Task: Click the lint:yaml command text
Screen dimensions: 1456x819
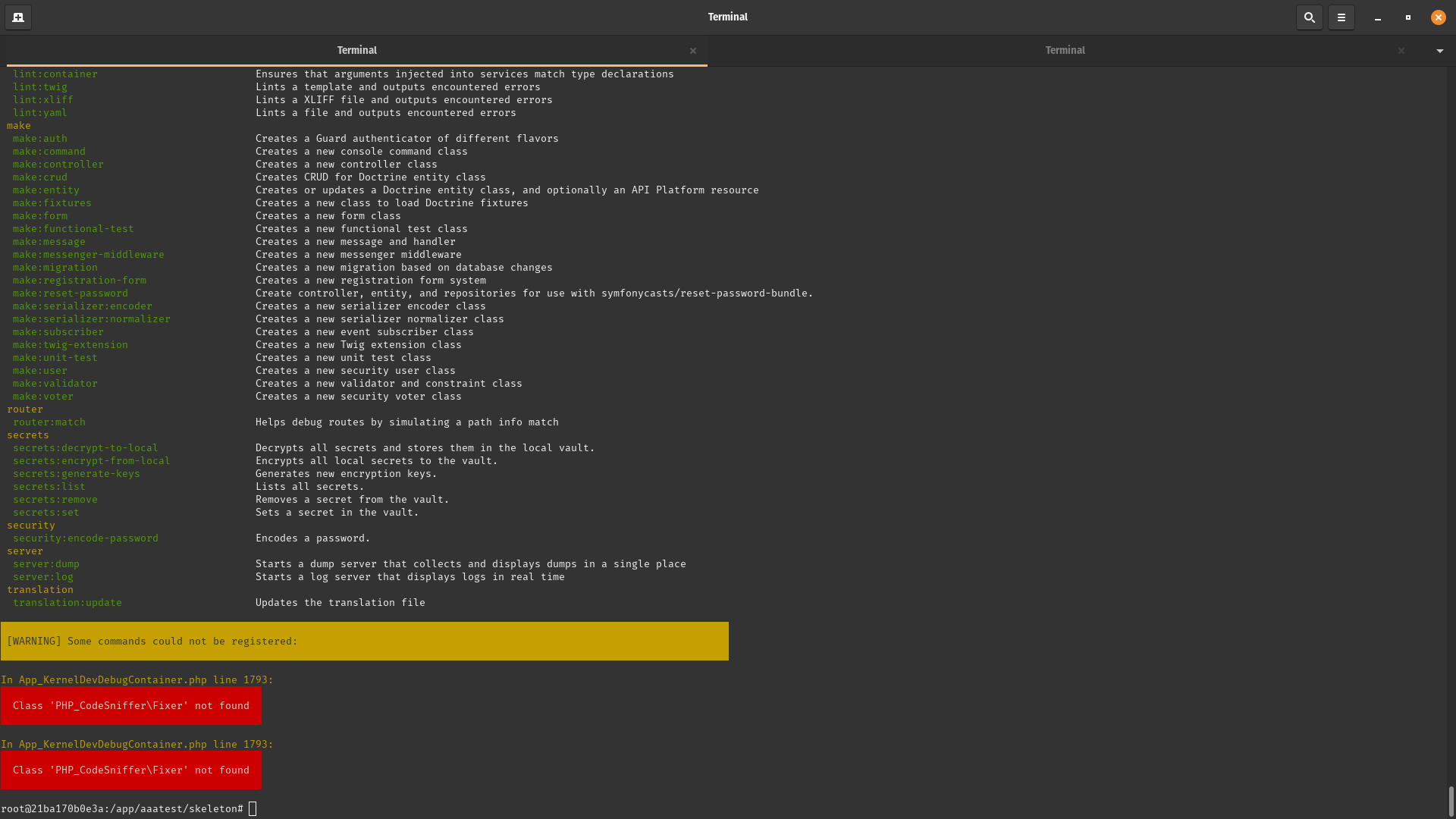Action: tap(40, 112)
